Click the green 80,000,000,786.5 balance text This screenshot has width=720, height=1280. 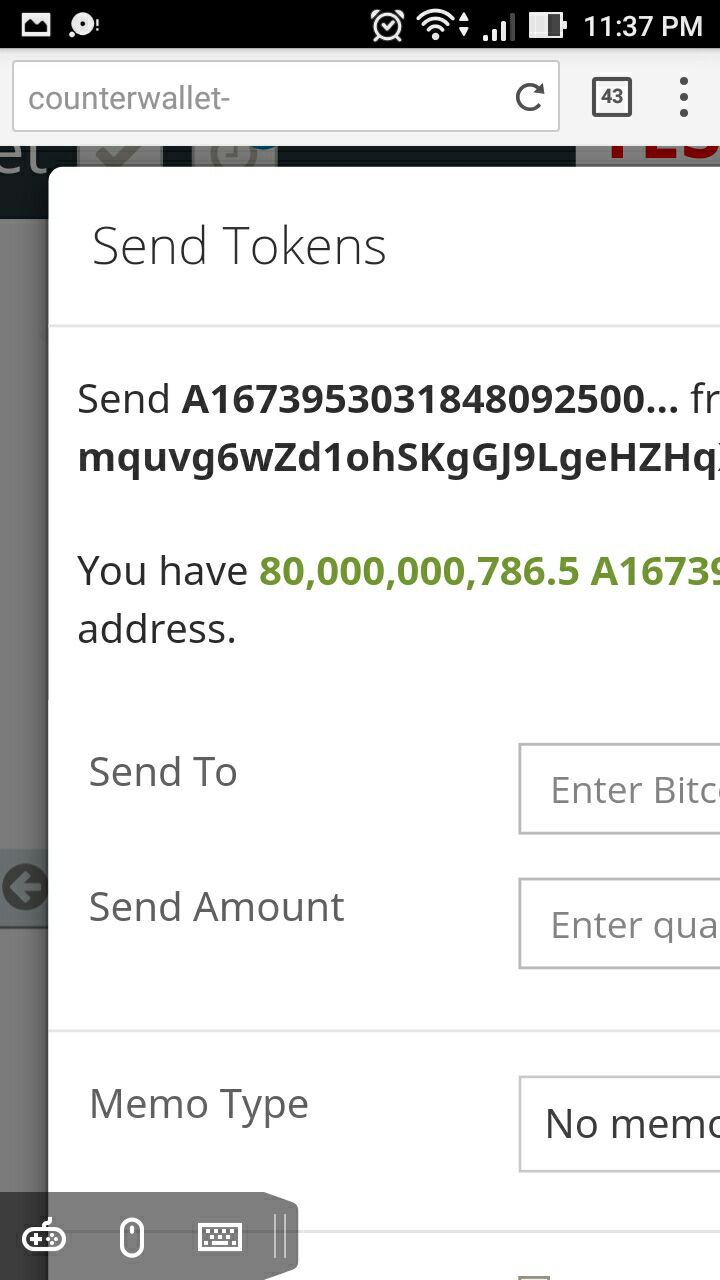tap(418, 571)
